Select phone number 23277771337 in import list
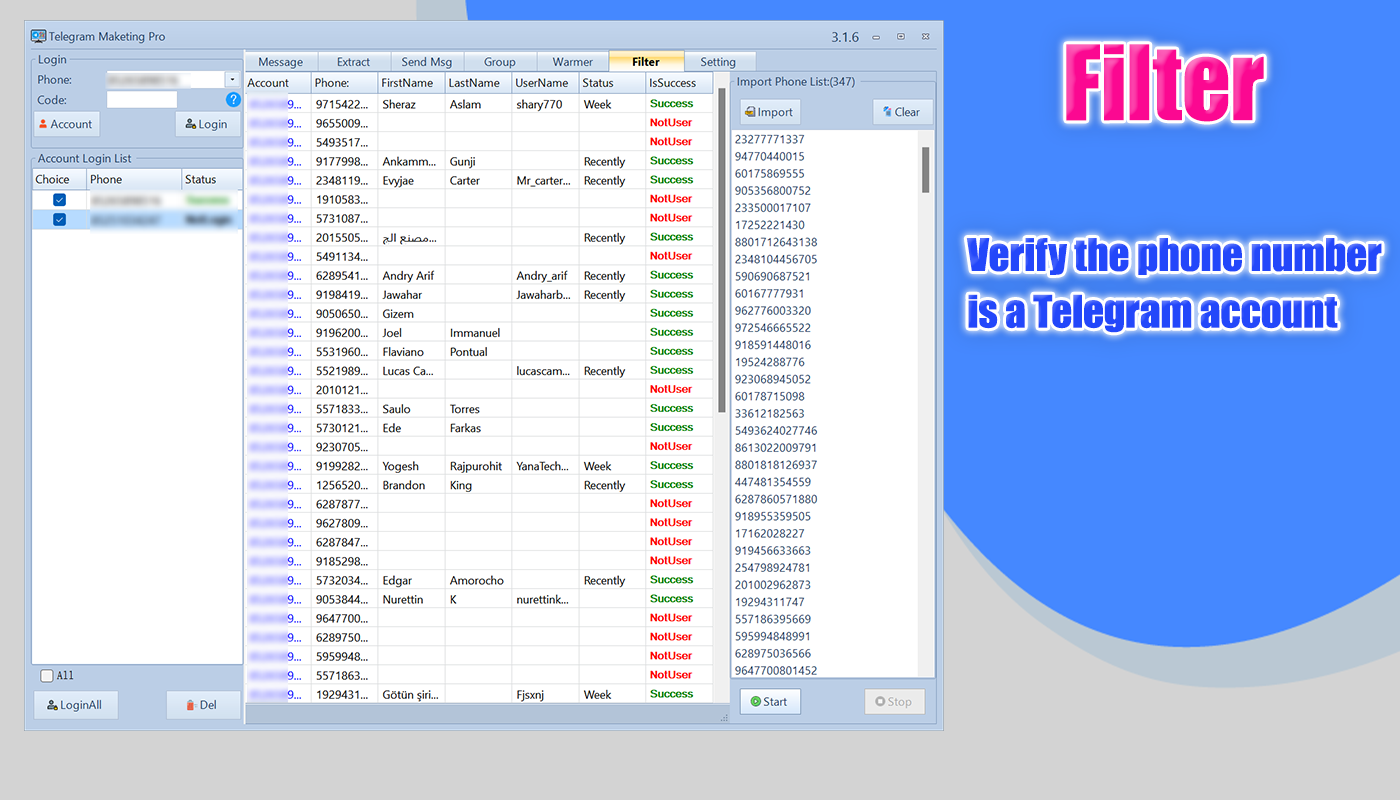1400x800 pixels. click(x=769, y=139)
